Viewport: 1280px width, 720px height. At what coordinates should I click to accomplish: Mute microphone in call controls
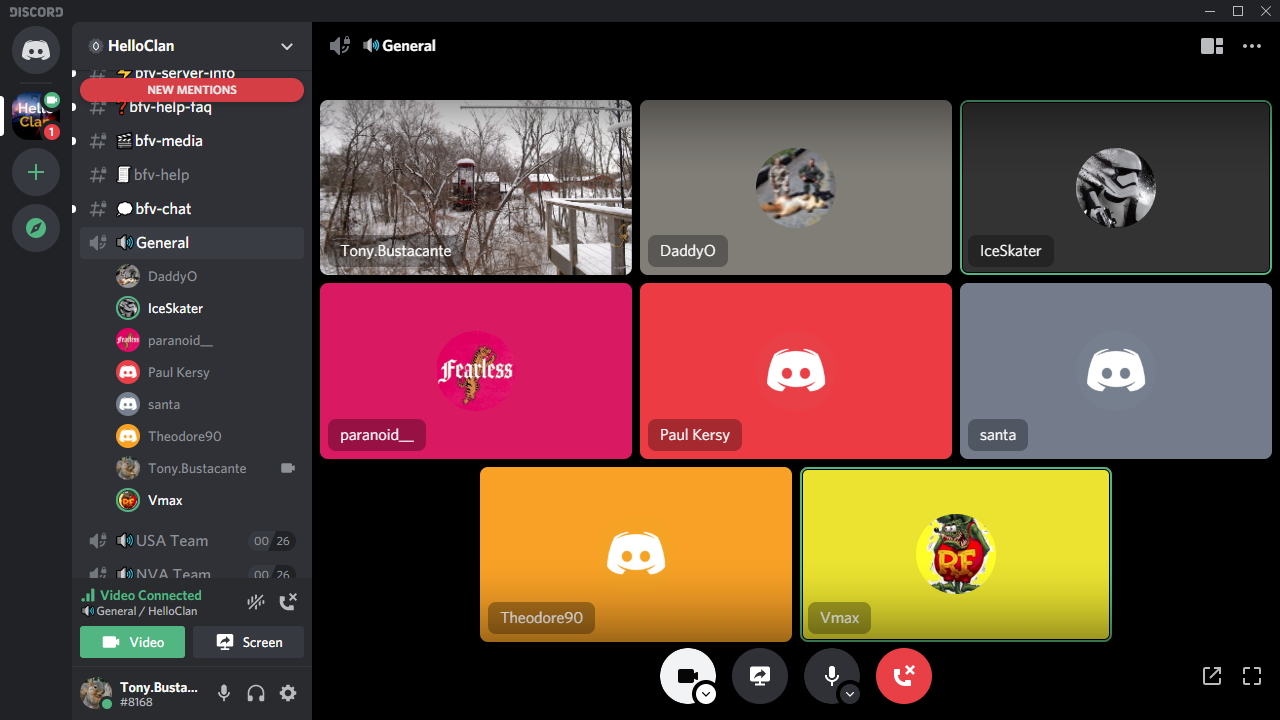tap(832, 676)
